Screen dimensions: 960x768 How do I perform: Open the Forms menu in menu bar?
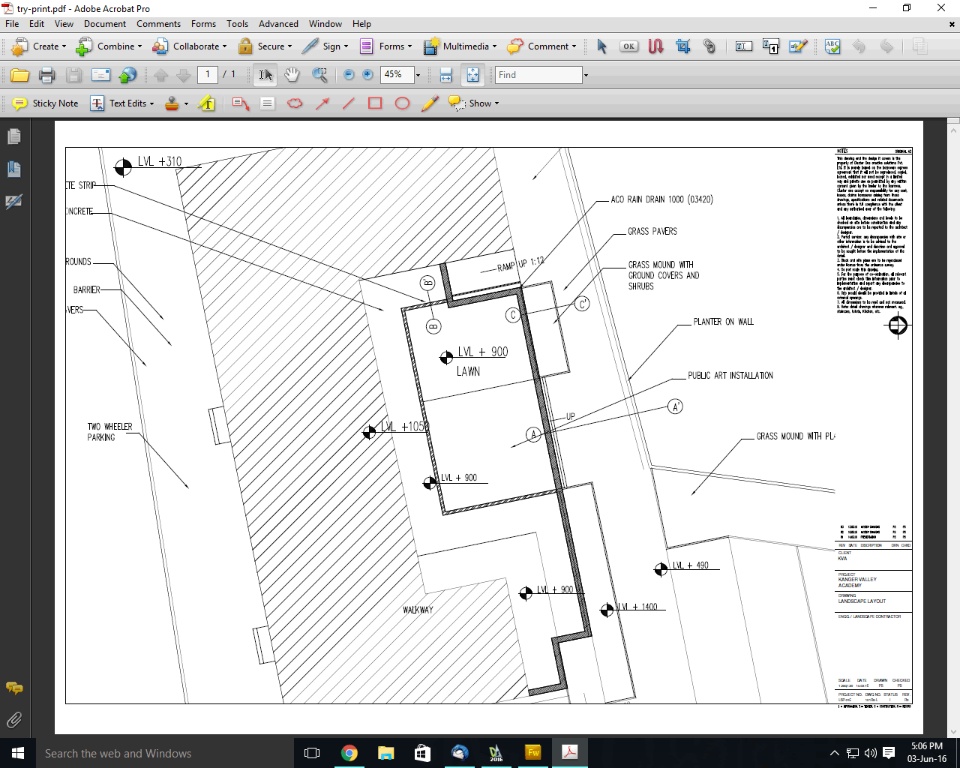pyautogui.click(x=203, y=24)
